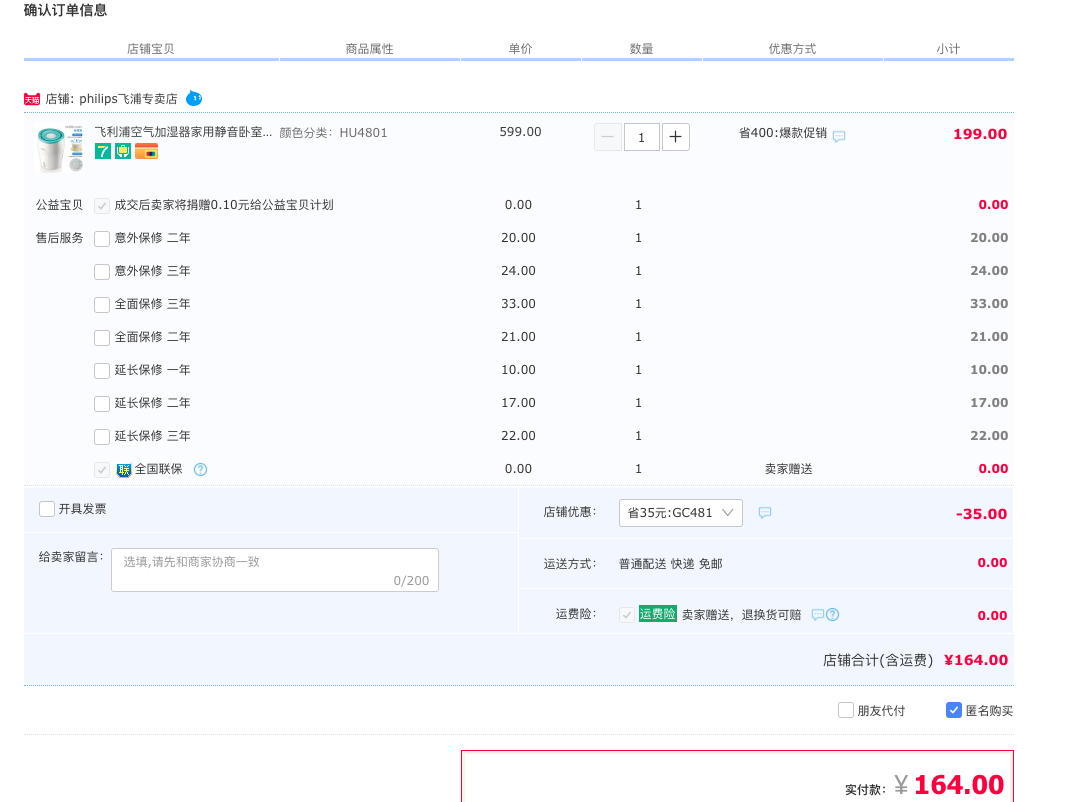Click the blue Wangwang chat icon after philips飞浦专卖店

coord(194,99)
